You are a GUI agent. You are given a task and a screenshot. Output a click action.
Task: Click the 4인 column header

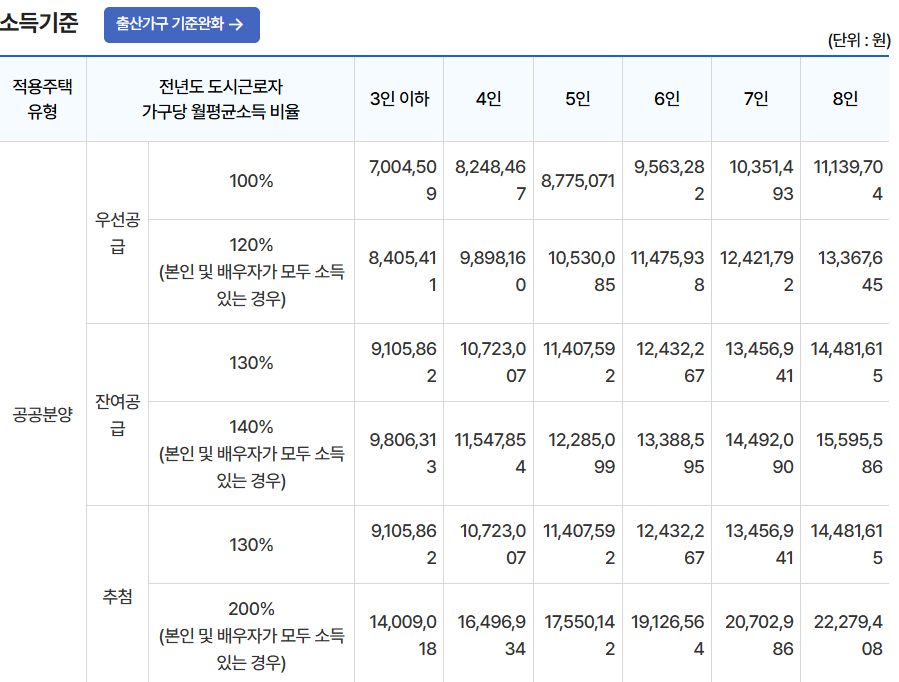[489, 98]
